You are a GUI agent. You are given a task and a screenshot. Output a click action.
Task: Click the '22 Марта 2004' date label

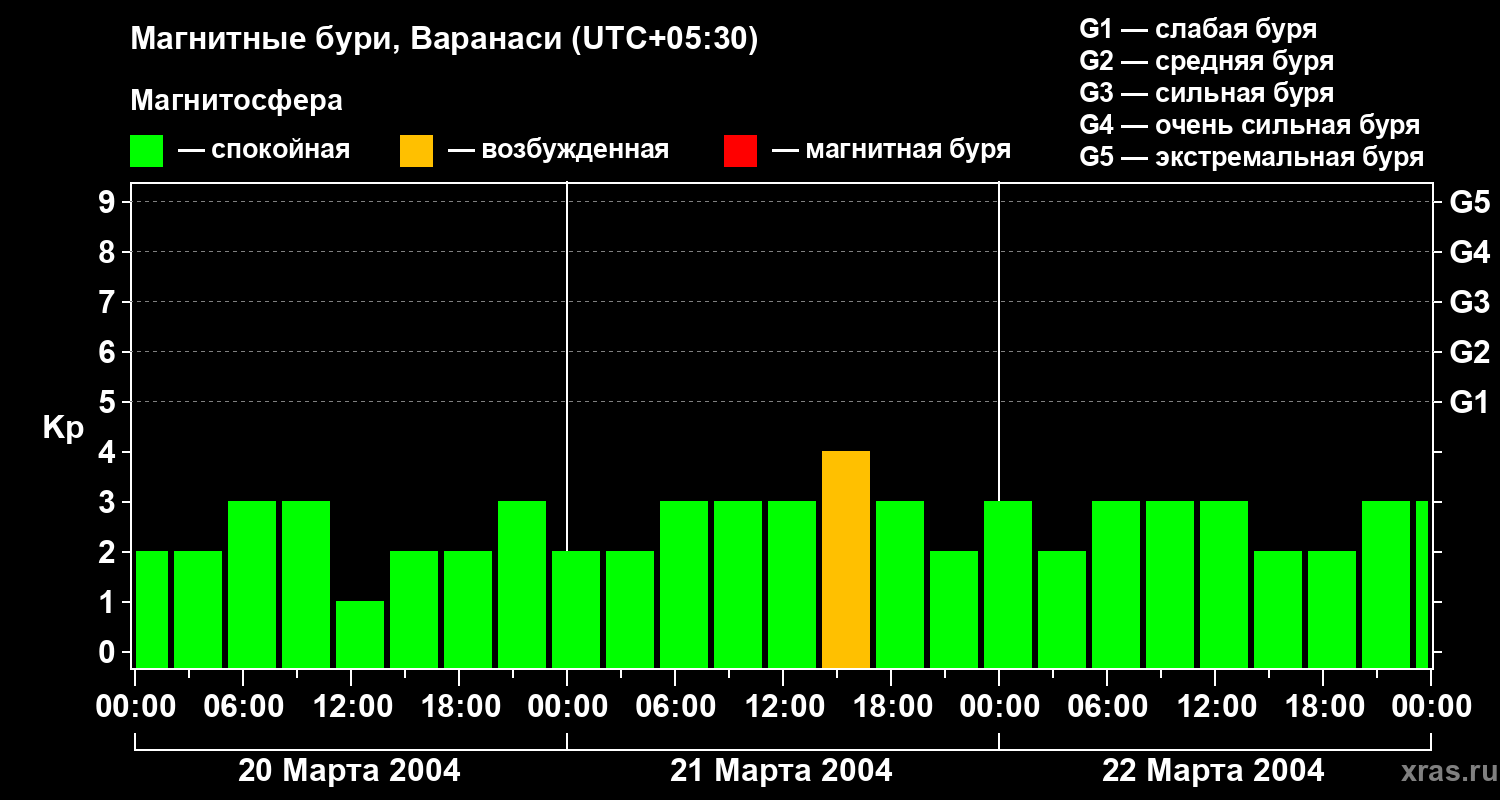tap(1213, 770)
